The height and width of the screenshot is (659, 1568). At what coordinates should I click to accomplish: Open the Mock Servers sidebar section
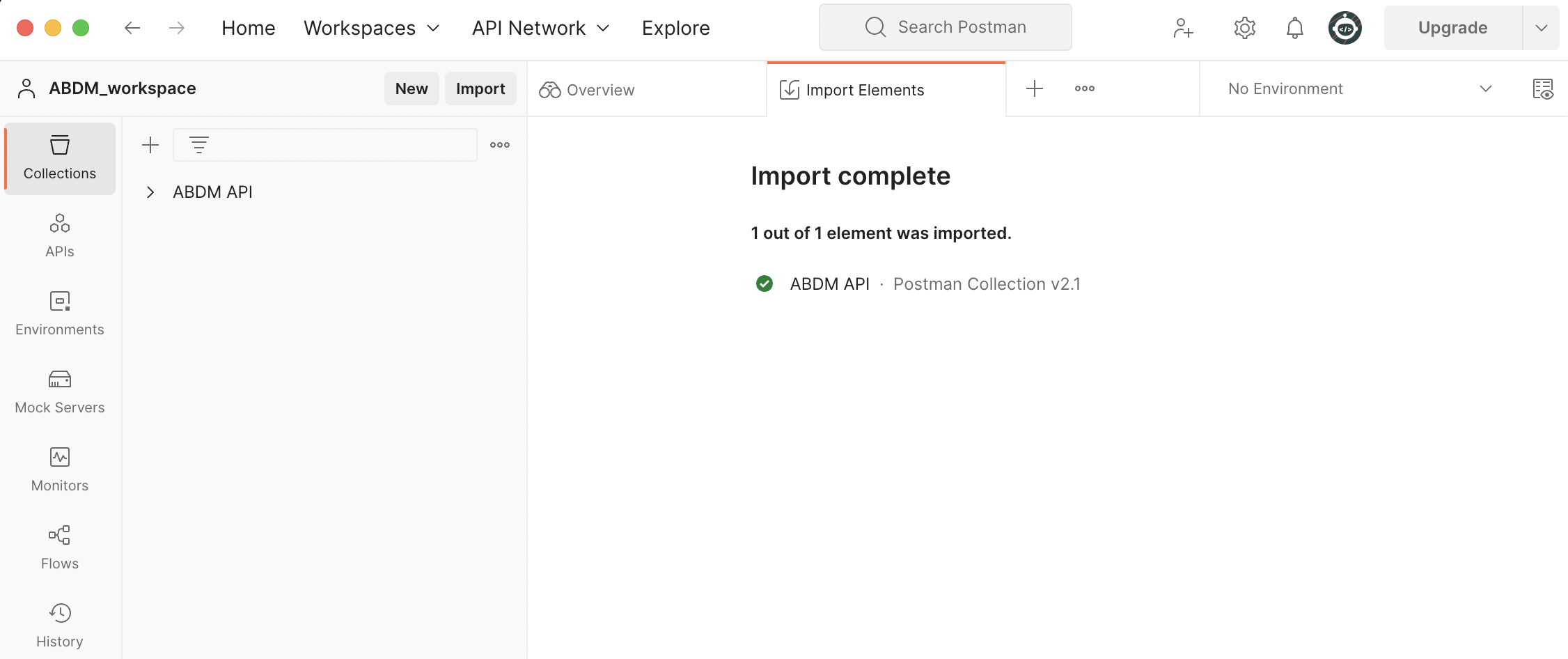point(60,392)
